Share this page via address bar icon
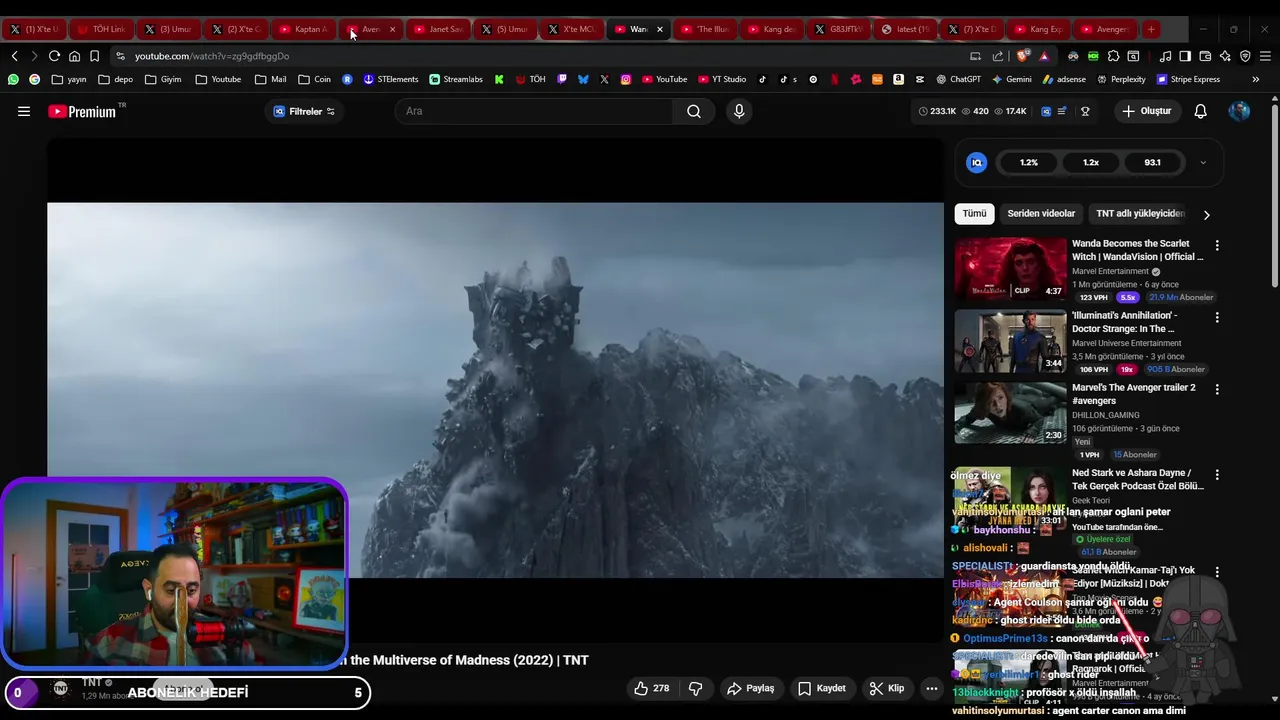 click(997, 56)
